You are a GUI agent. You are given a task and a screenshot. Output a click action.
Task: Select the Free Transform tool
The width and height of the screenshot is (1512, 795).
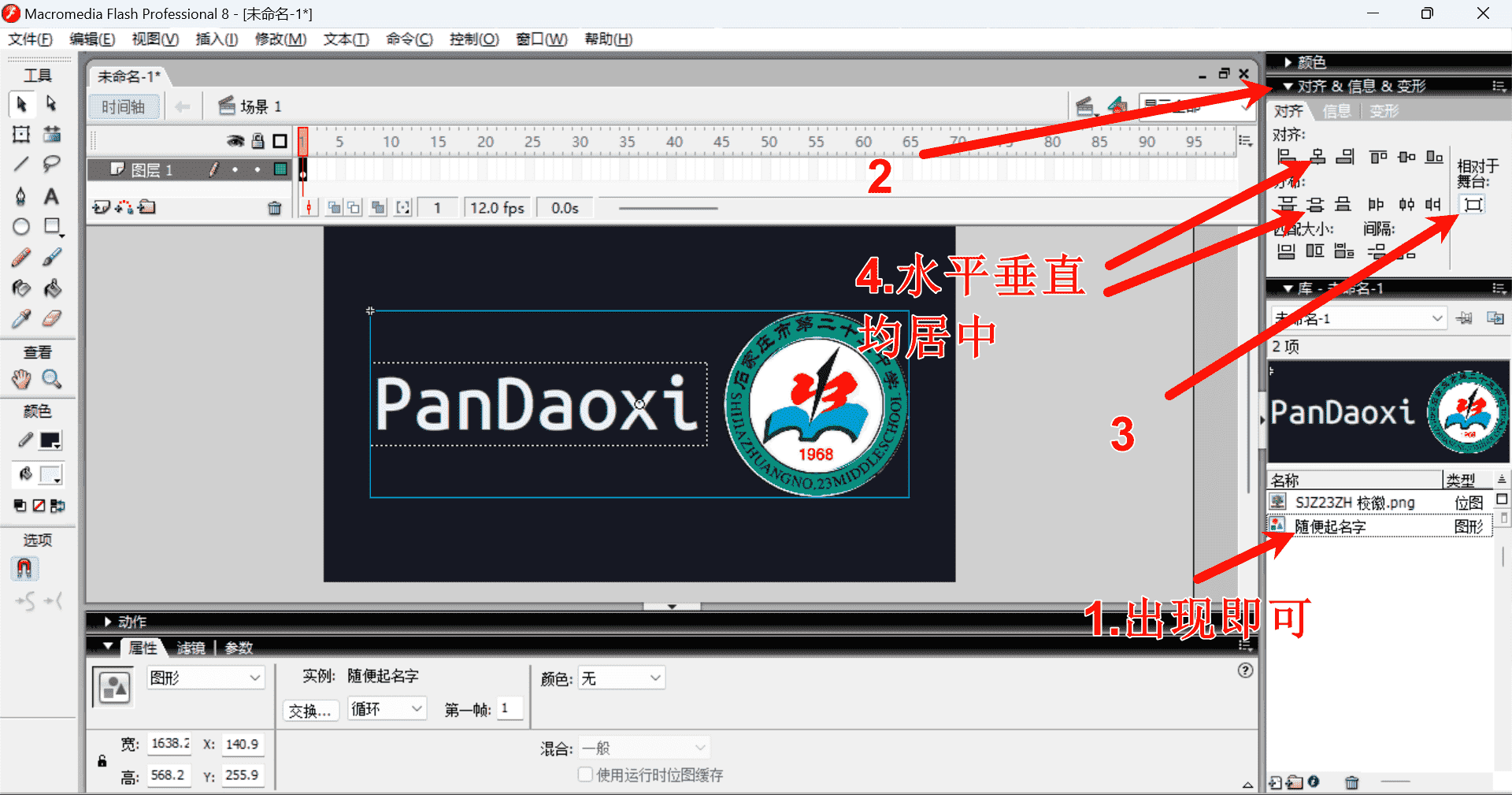[x=21, y=135]
